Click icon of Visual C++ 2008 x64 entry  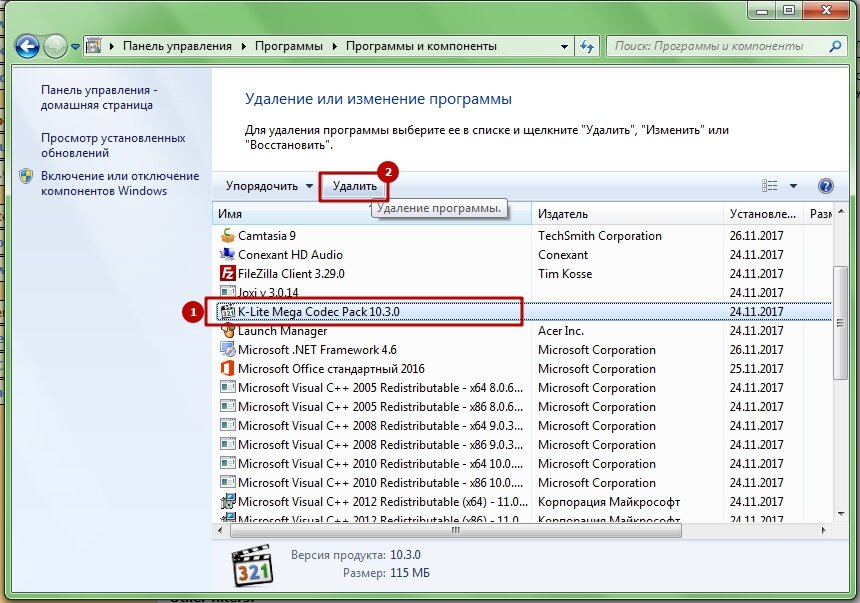click(228, 425)
